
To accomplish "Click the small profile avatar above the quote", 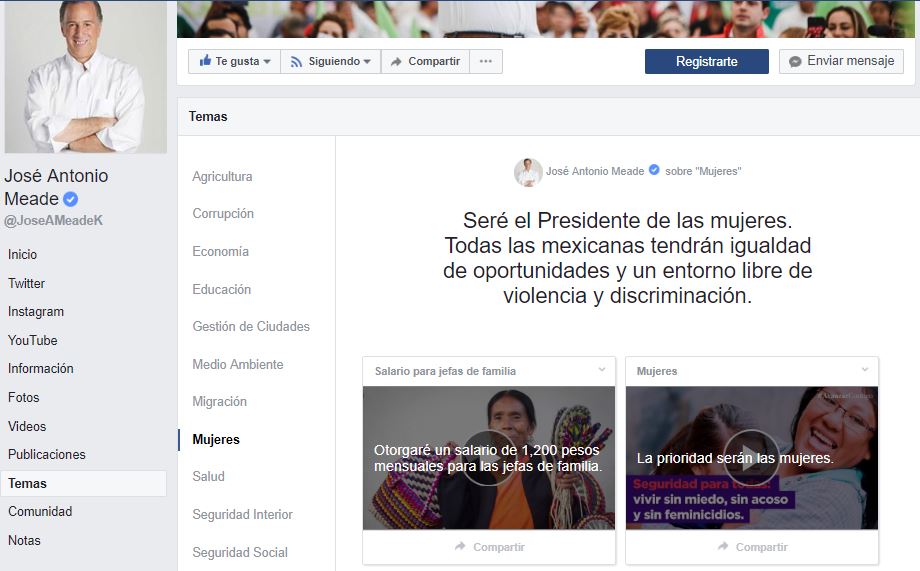I will 528,172.
